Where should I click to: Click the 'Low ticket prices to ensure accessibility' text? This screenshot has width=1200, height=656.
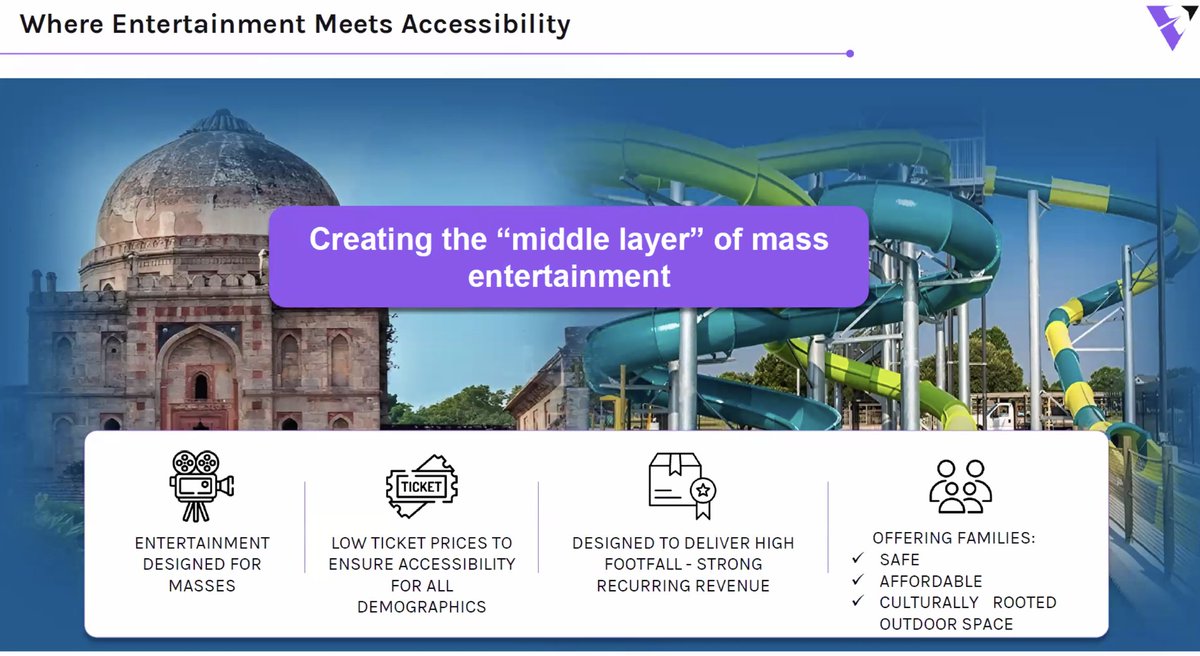point(422,575)
